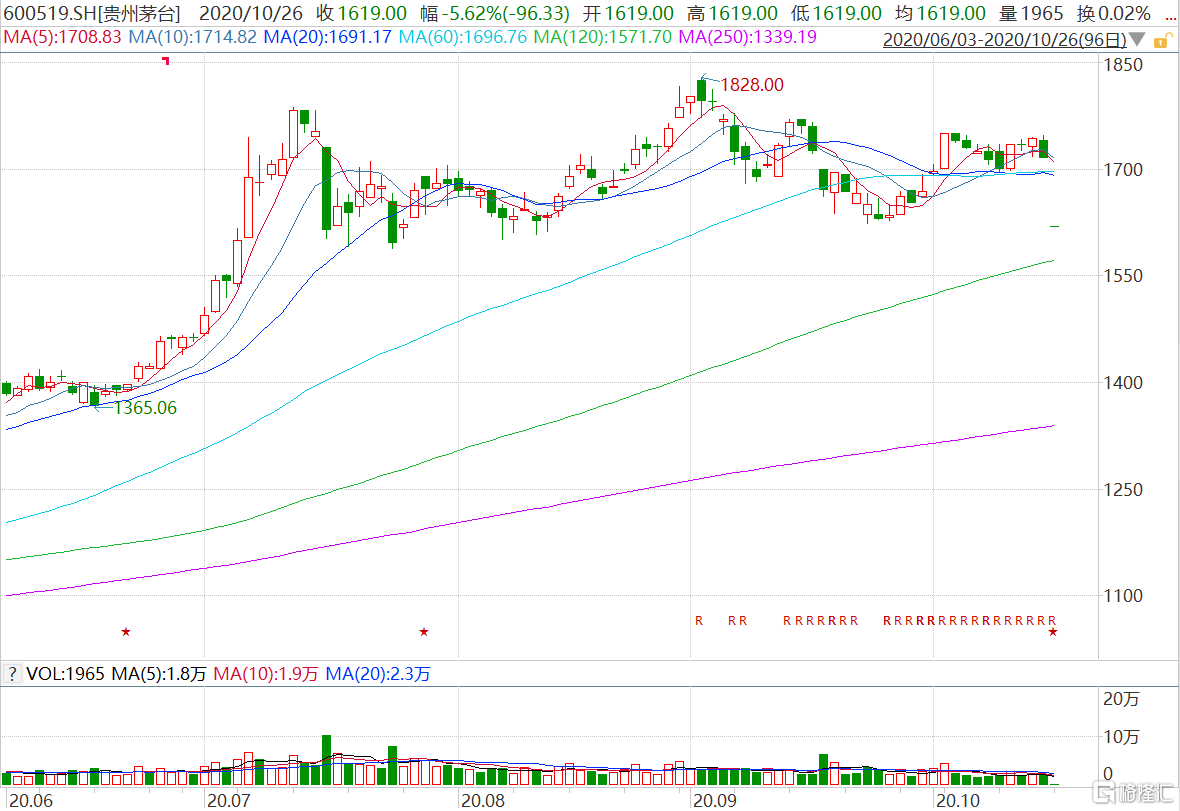Click the date range 2020/06/03-2020/10/26 link
The width and height of the screenshot is (1180, 811).
(x=1005, y=40)
